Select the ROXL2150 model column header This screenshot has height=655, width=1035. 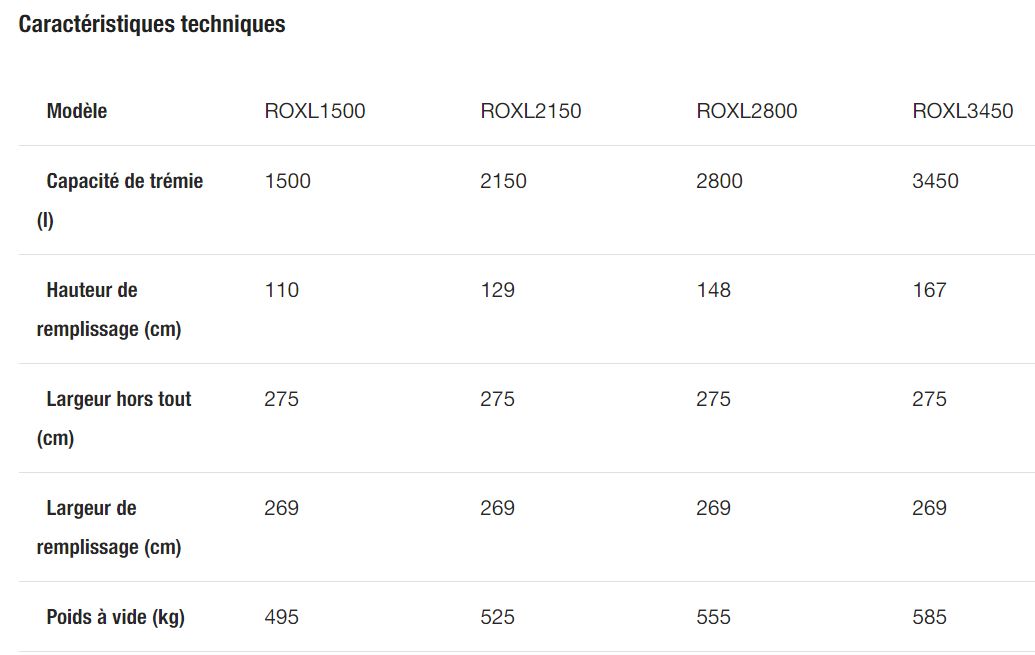531,111
